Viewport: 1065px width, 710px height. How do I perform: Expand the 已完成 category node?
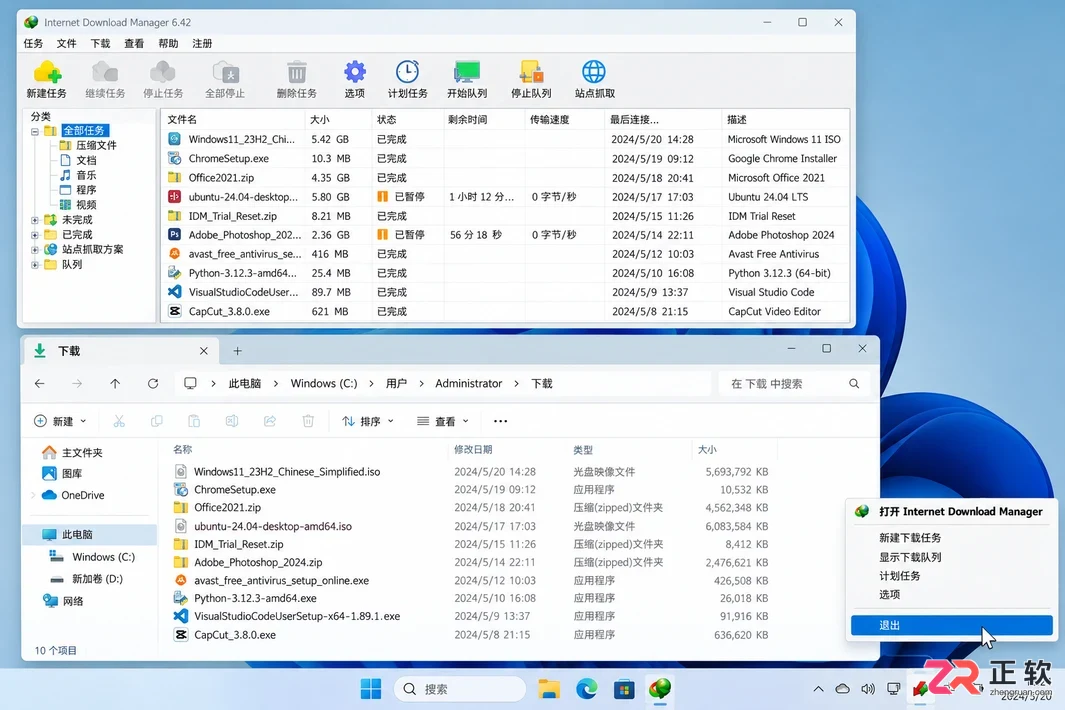click(x=35, y=235)
